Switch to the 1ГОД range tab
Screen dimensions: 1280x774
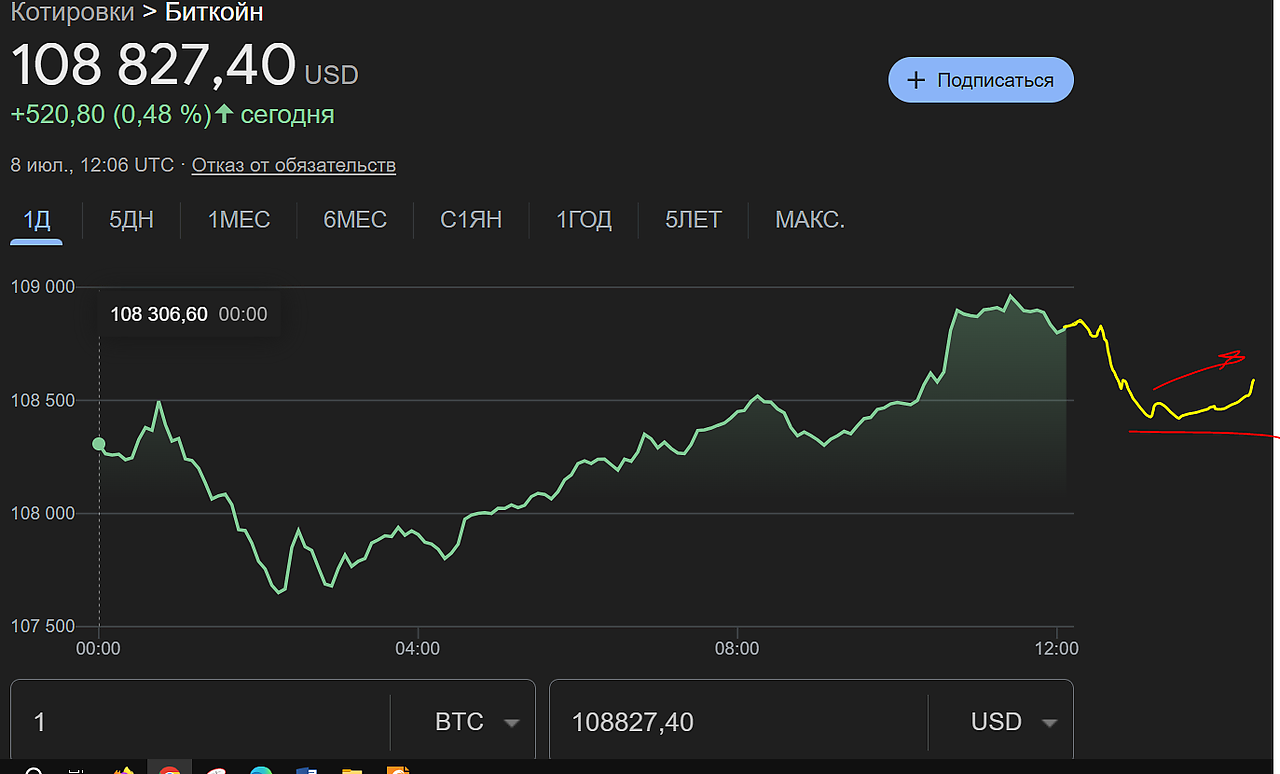click(x=584, y=219)
